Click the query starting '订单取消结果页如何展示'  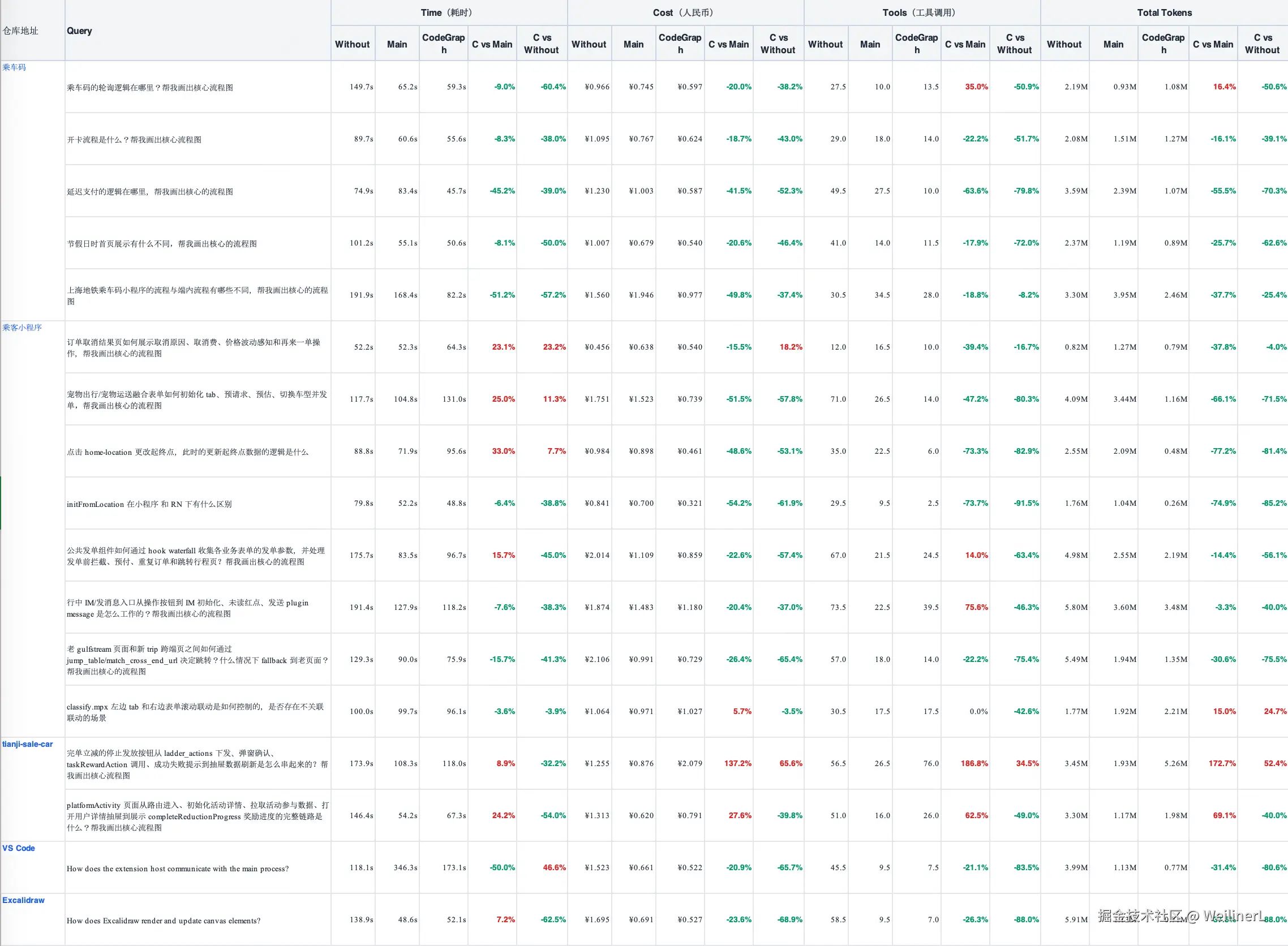194,347
